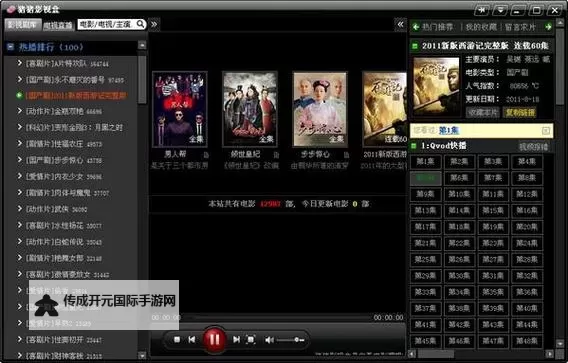Click 第1集 link in watched bar
The height and width of the screenshot is (363, 568).
click(449, 130)
